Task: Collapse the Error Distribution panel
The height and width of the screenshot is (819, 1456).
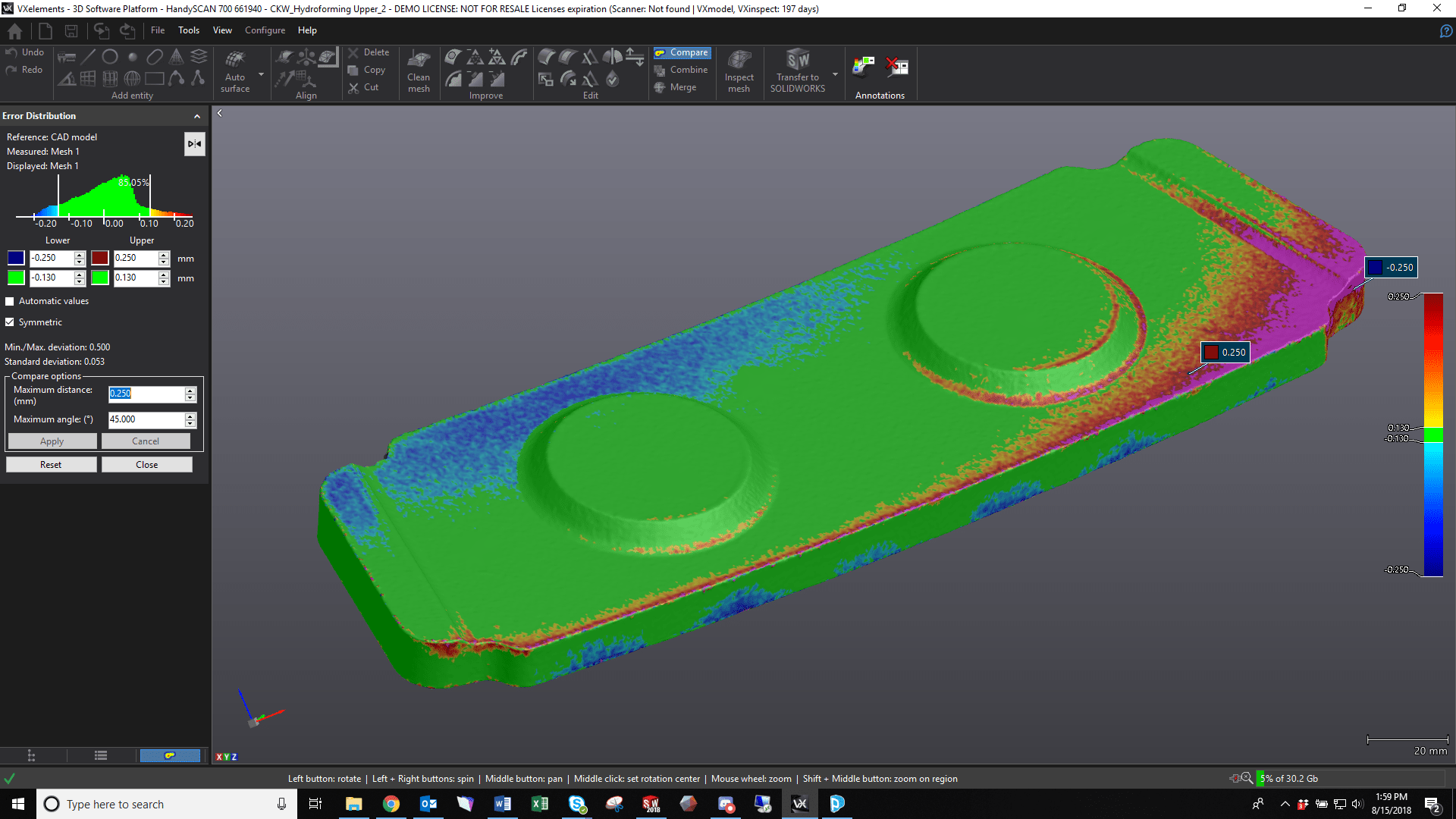Action: [x=197, y=116]
